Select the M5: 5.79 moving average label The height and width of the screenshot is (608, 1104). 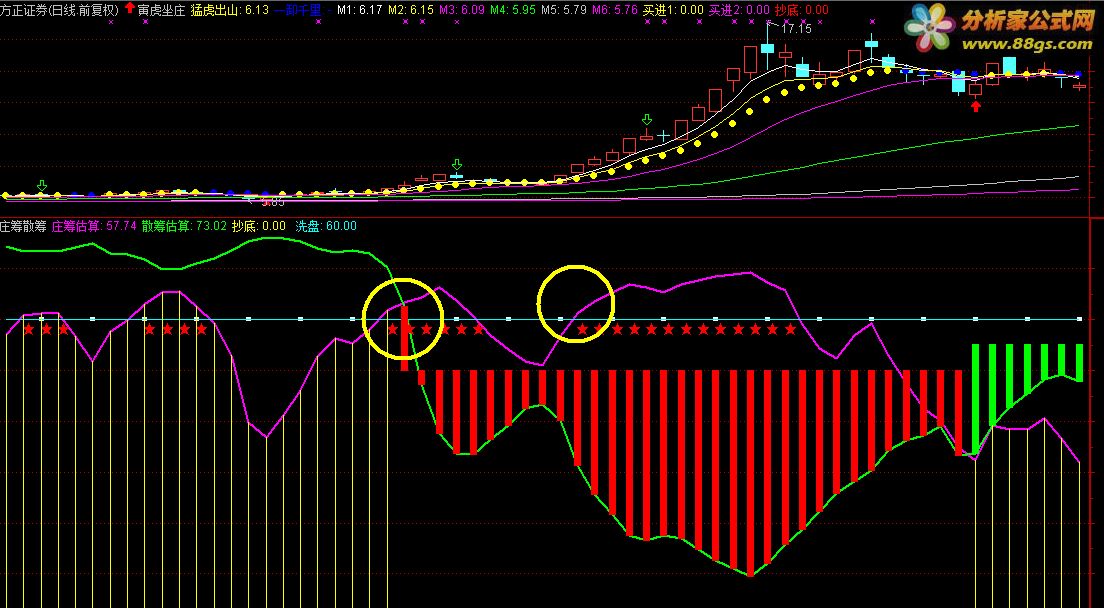click(x=564, y=10)
